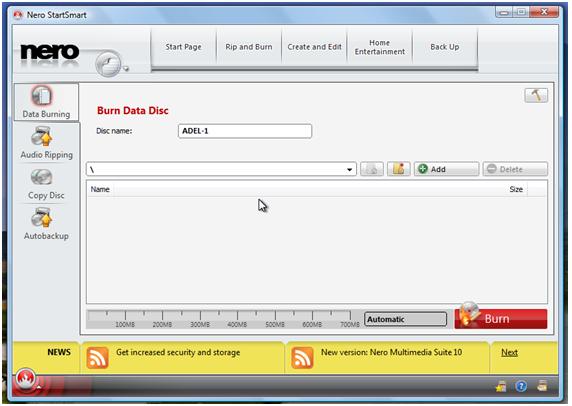Click inside the Disc name field
The image size is (572, 406).
coord(245,131)
